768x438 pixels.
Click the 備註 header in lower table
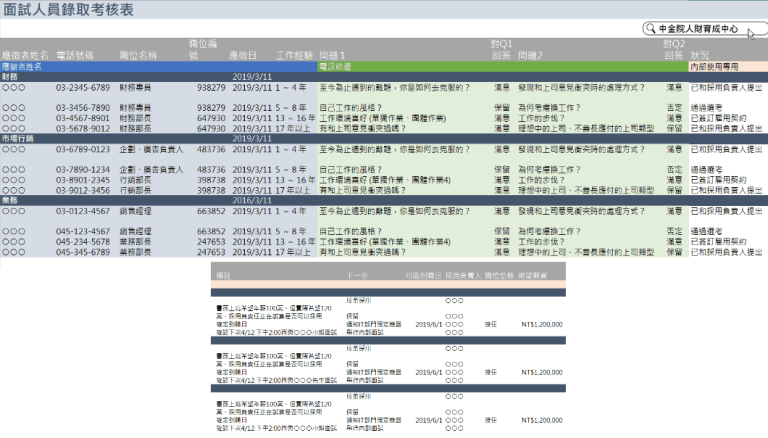pyautogui.click(x=223, y=274)
